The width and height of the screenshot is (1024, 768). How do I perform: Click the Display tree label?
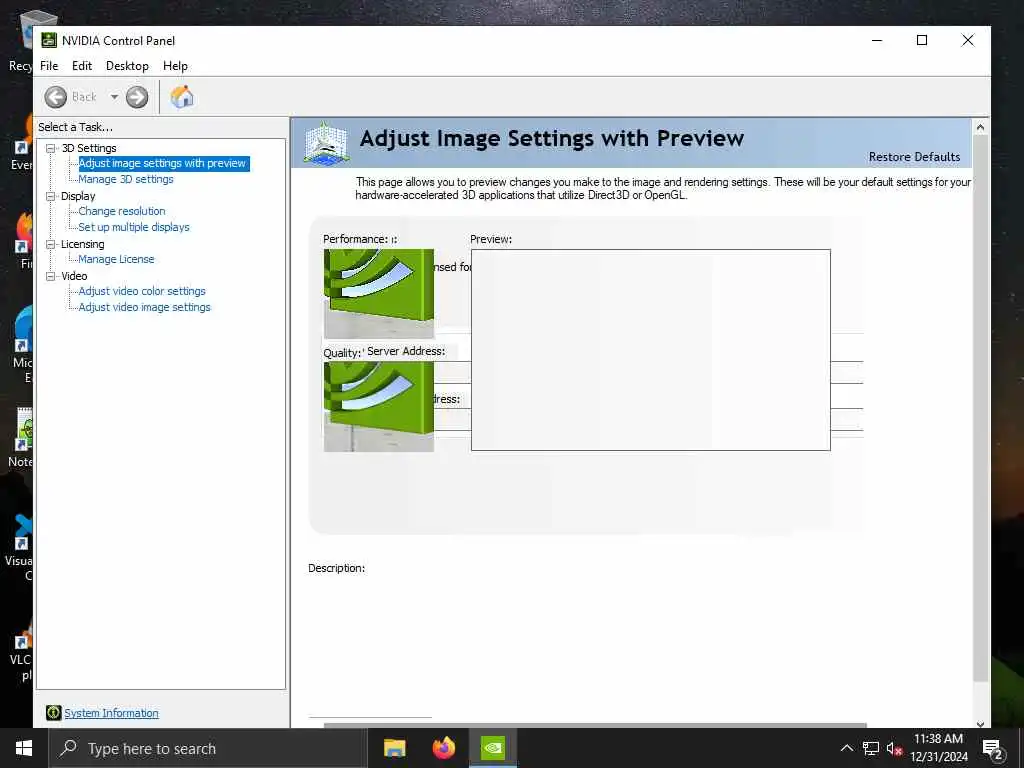[78, 196]
